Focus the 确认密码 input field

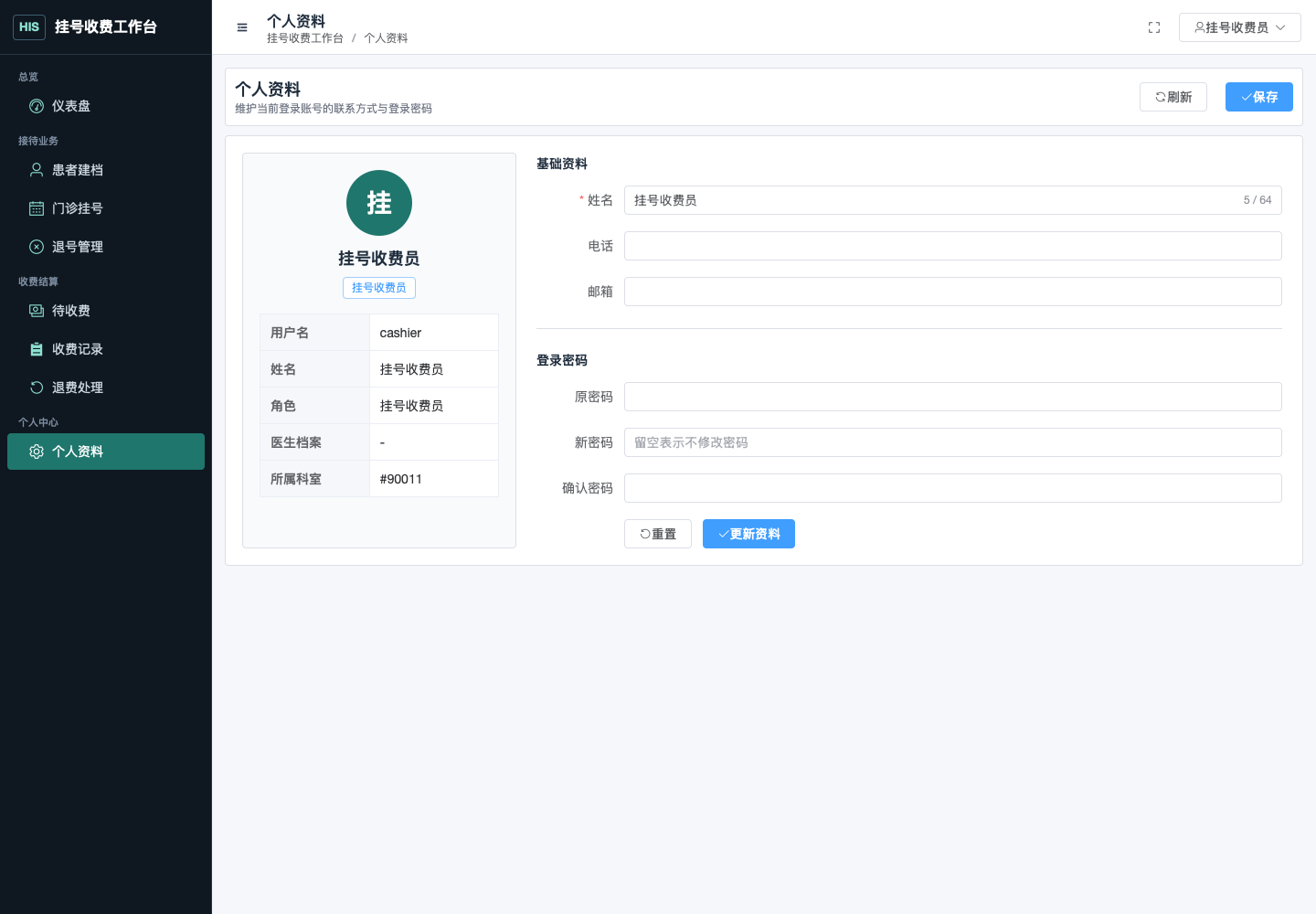[953, 488]
